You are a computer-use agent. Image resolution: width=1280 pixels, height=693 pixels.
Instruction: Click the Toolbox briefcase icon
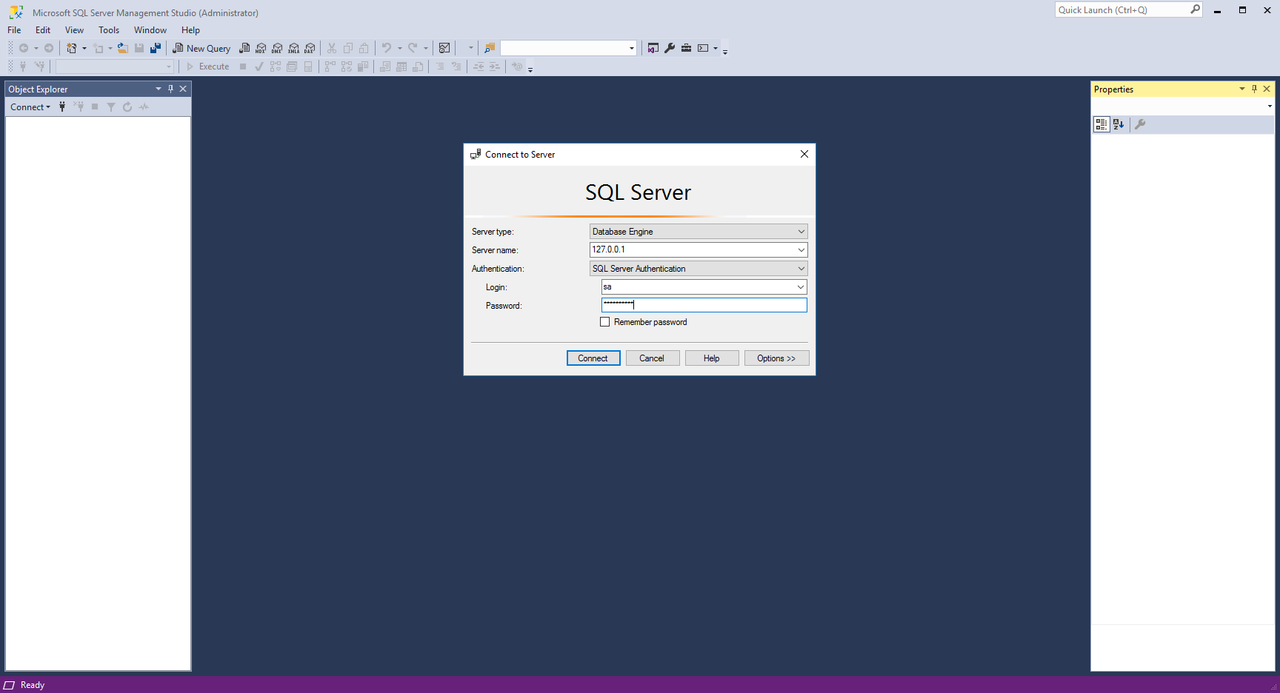pyautogui.click(x=686, y=48)
